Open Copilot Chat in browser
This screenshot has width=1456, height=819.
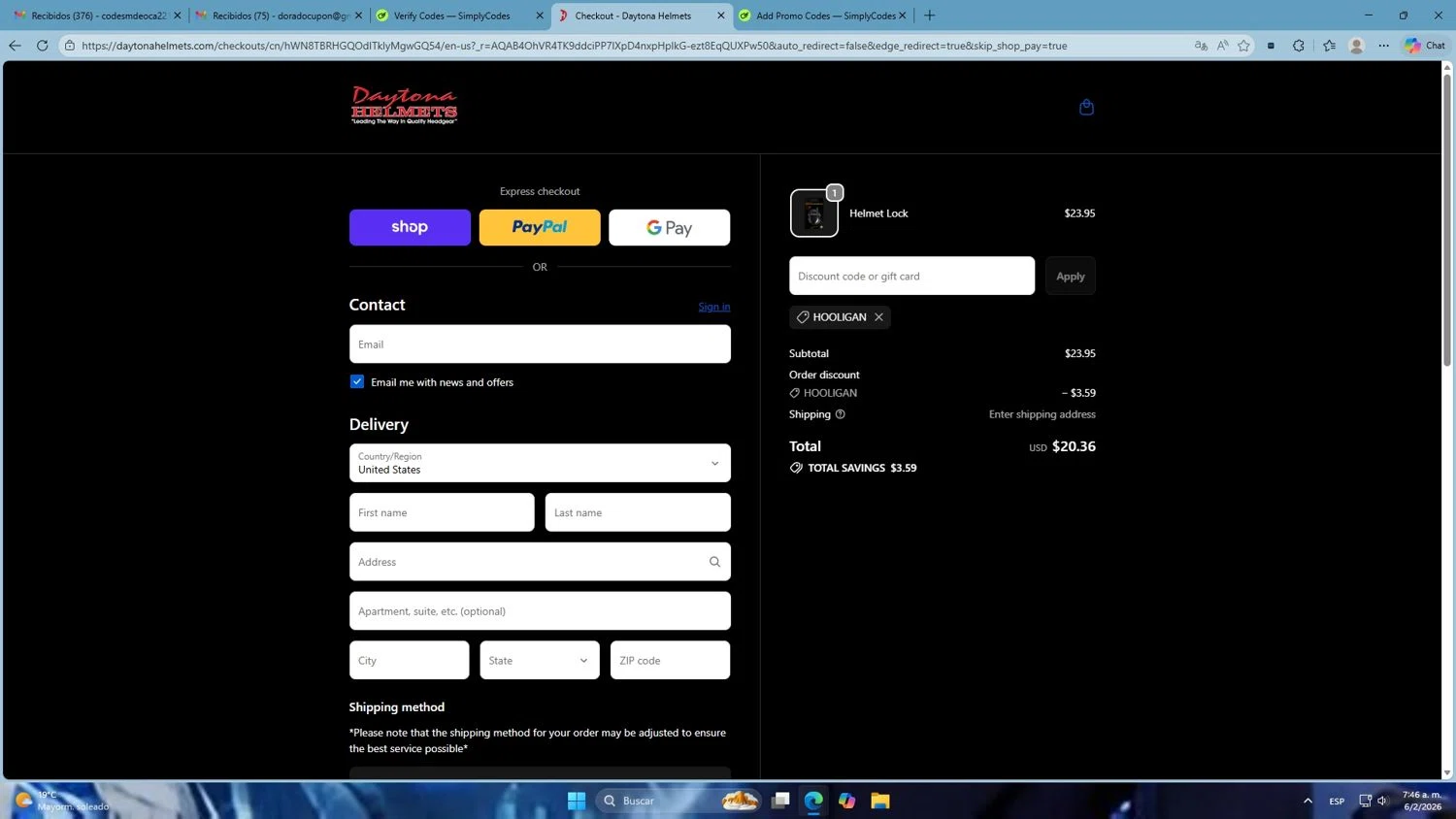1425,46
